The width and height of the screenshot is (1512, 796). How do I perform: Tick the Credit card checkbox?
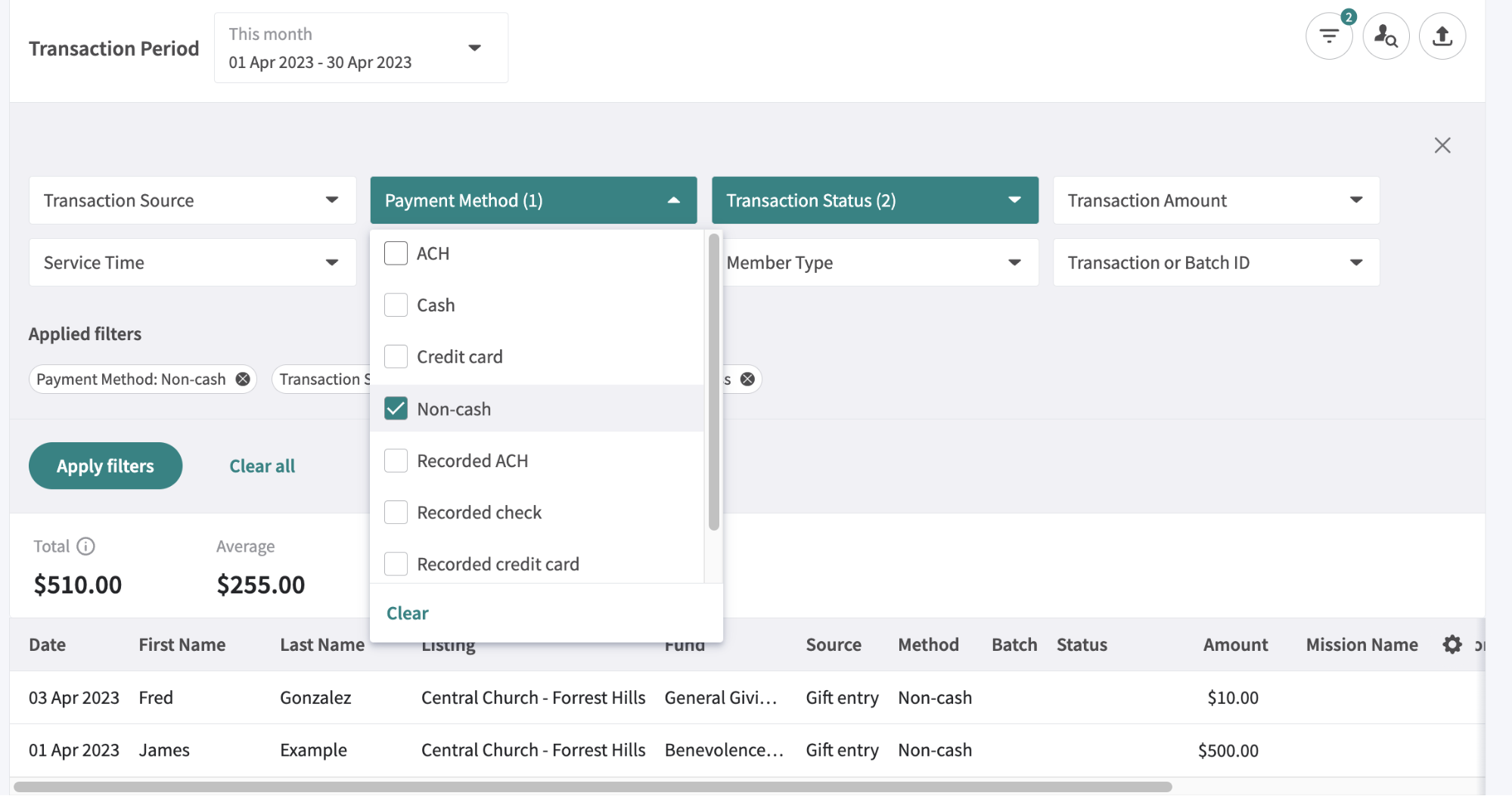click(396, 357)
